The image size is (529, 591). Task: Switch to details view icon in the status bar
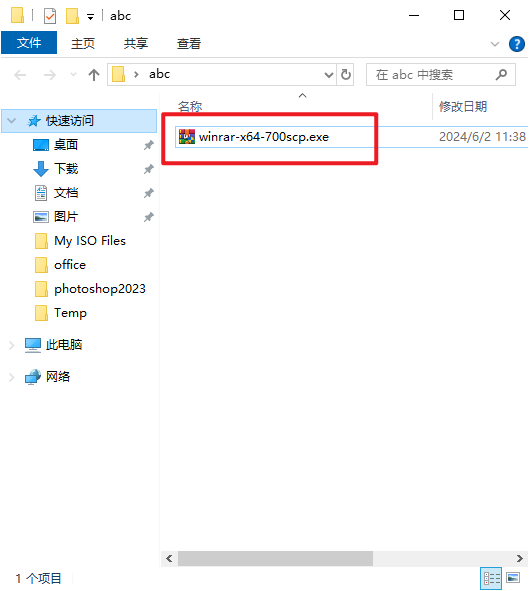pos(491,578)
